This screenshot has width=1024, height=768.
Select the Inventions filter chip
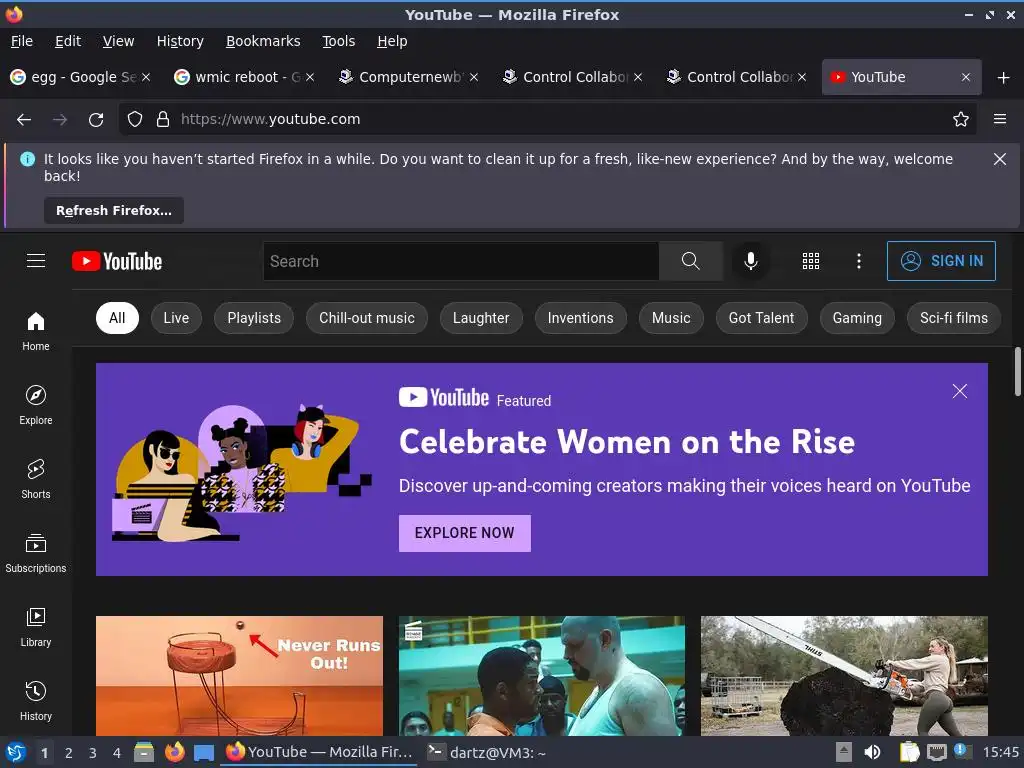(581, 318)
